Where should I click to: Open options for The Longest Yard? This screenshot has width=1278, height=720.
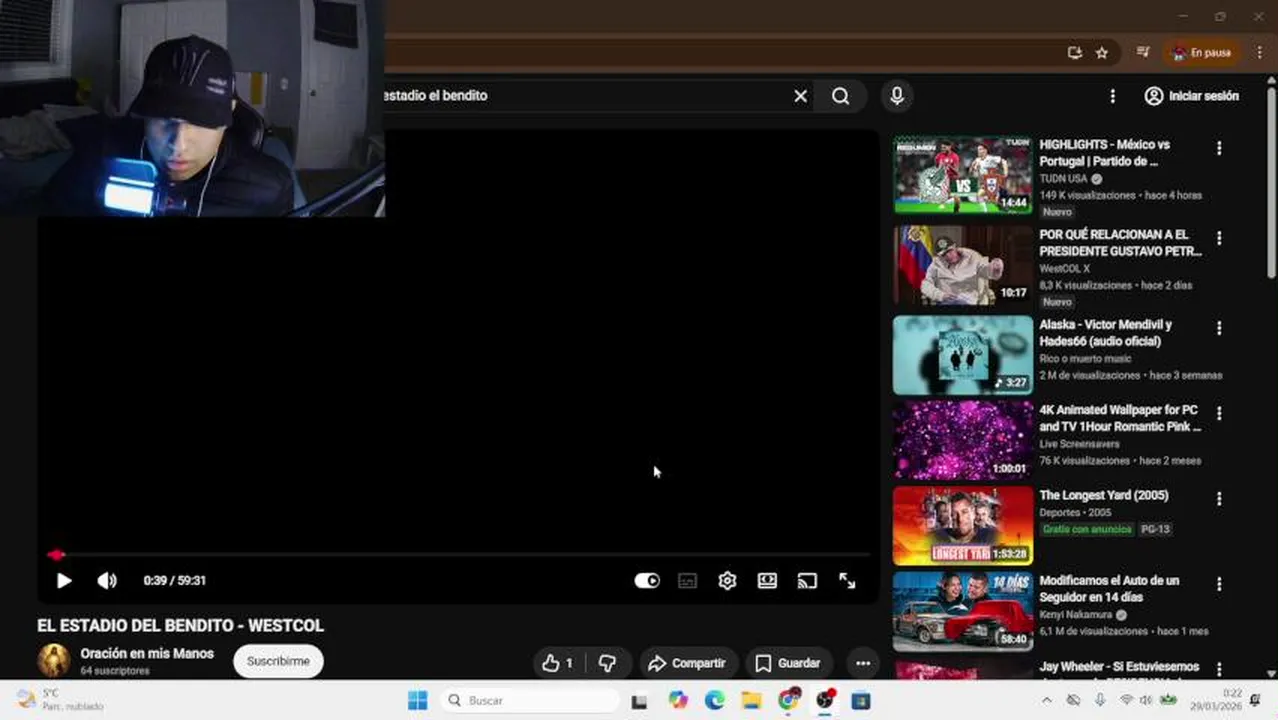pos(1218,498)
